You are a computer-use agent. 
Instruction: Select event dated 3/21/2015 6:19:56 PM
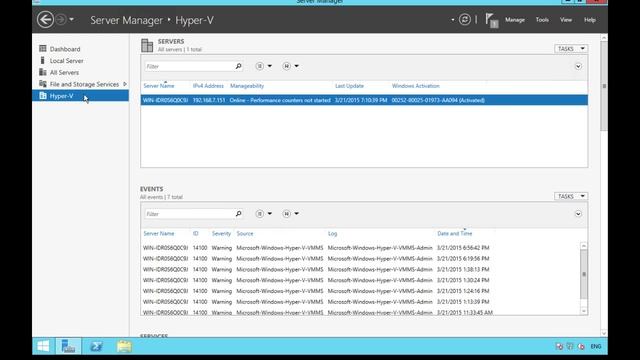tap(360, 259)
